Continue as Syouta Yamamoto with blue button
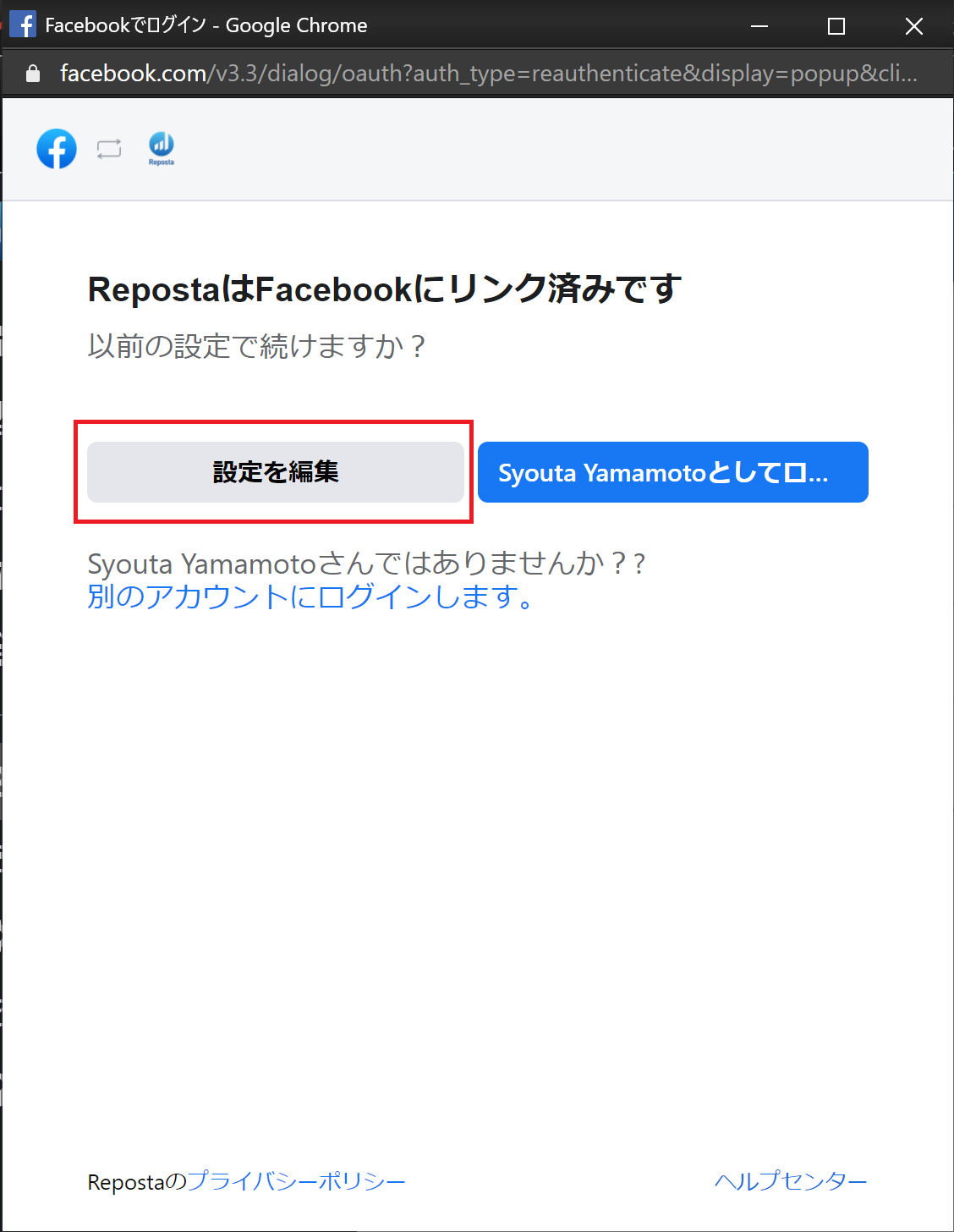The width and height of the screenshot is (954, 1232). [673, 472]
